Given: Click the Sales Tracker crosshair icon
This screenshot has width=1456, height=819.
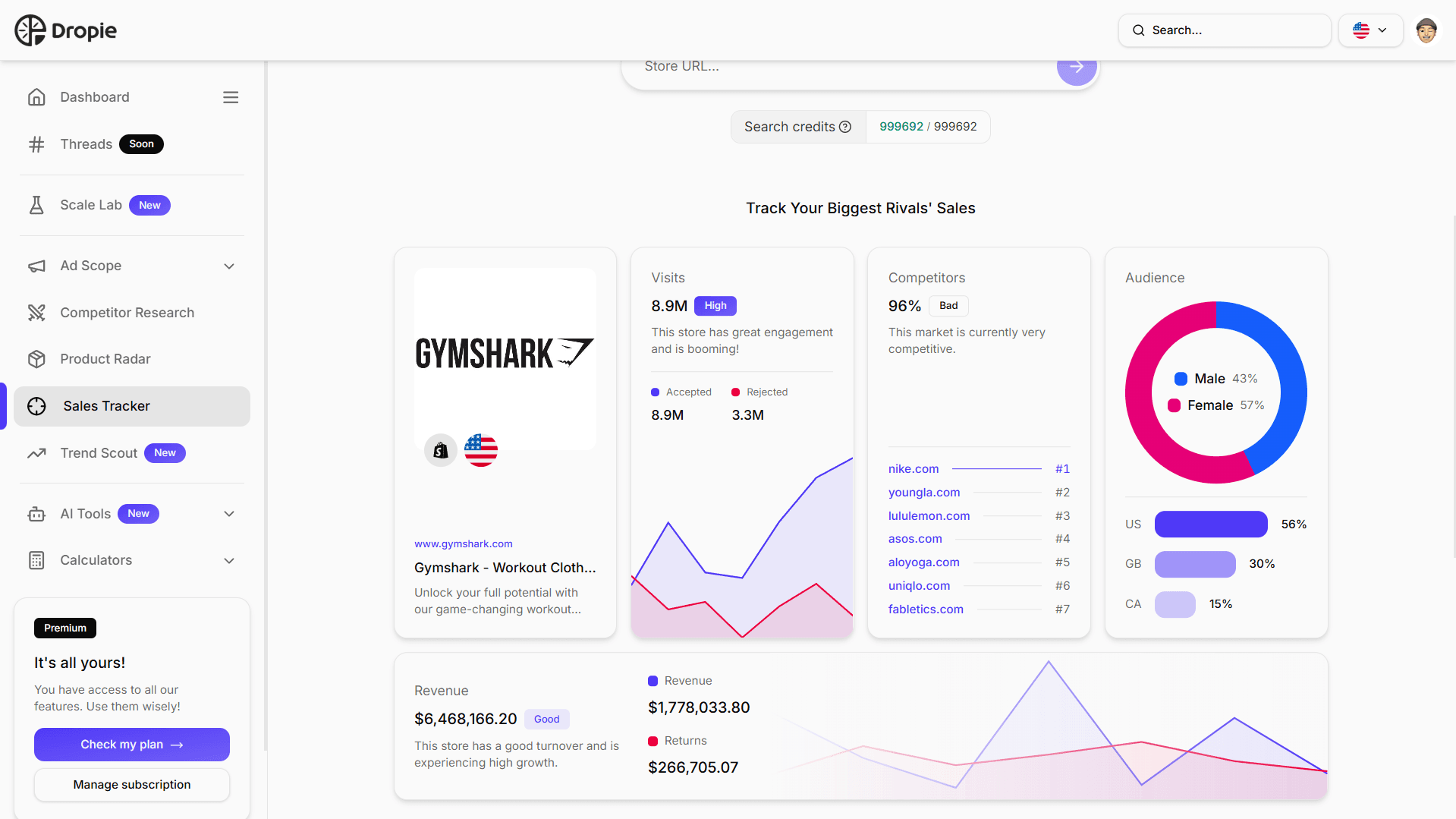Looking at the screenshot, I should click(x=36, y=406).
